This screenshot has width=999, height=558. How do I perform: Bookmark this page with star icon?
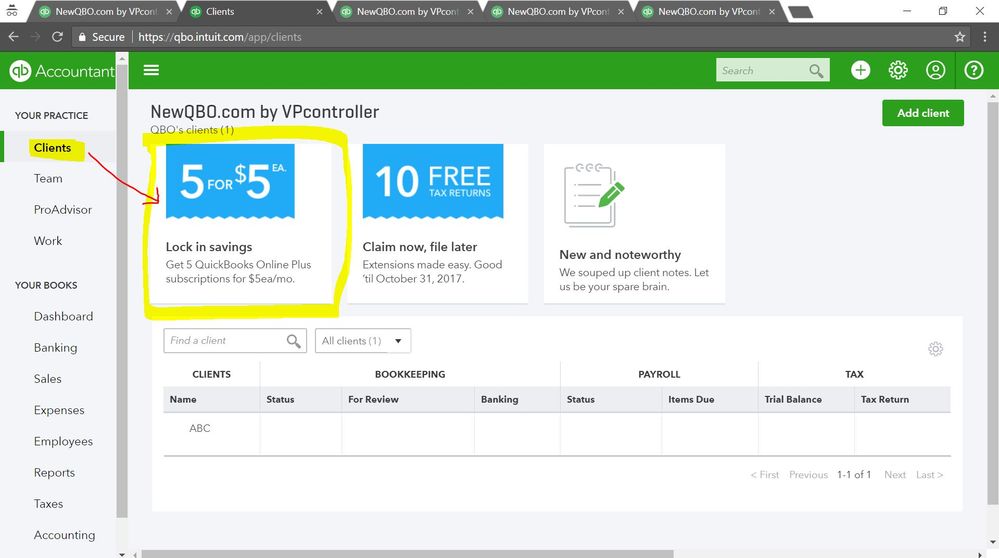pyautogui.click(x=959, y=37)
